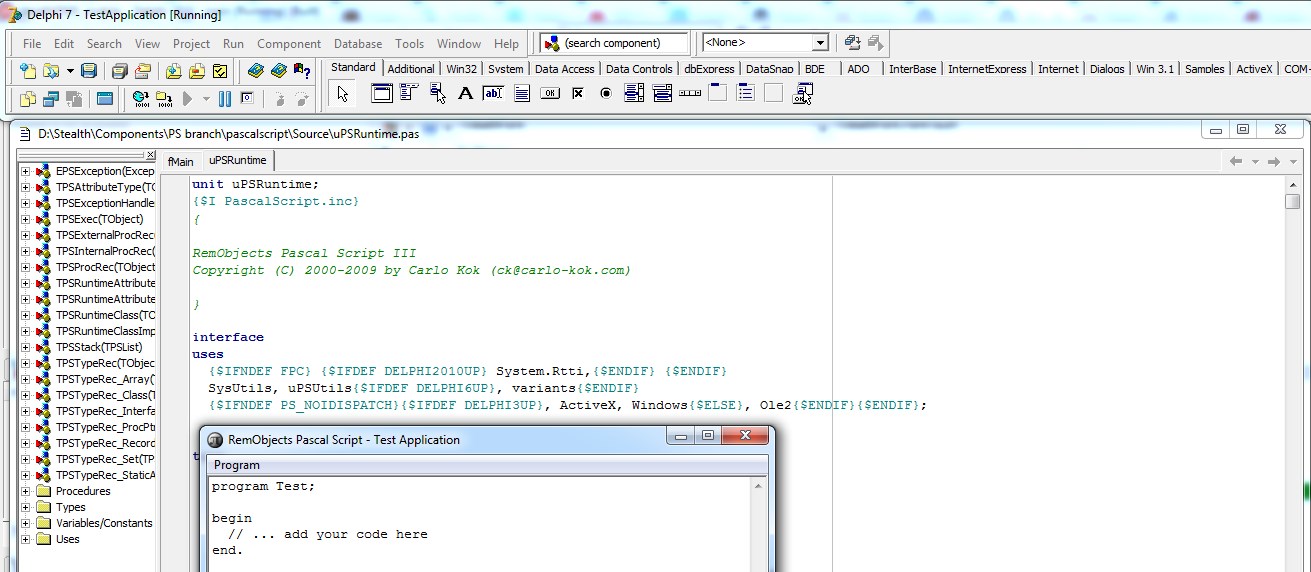
Task: Select the ScrollBar component icon
Action: 689,94
